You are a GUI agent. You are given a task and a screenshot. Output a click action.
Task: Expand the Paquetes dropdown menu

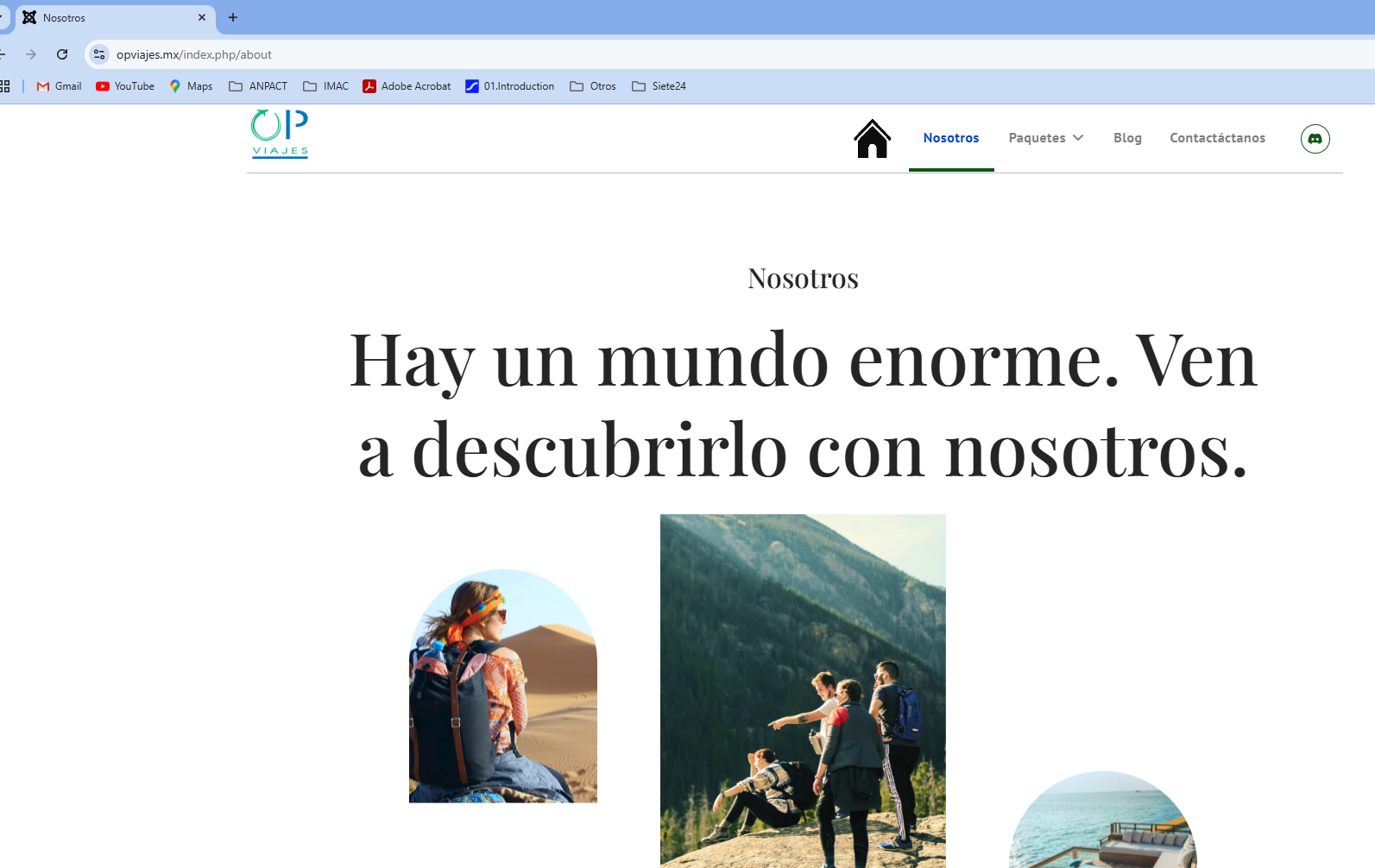pos(1045,138)
